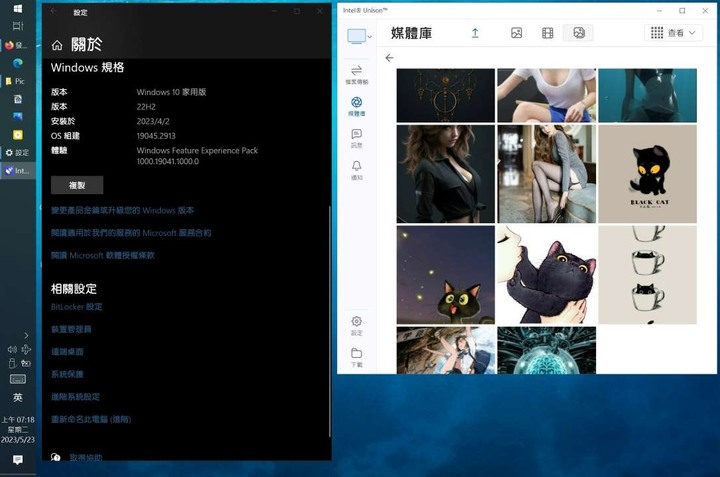Open 變更產品金鑰或升級您的 Windows 版本 link
This screenshot has width=720, height=477.
pyautogui.click(x=123, y=210)
